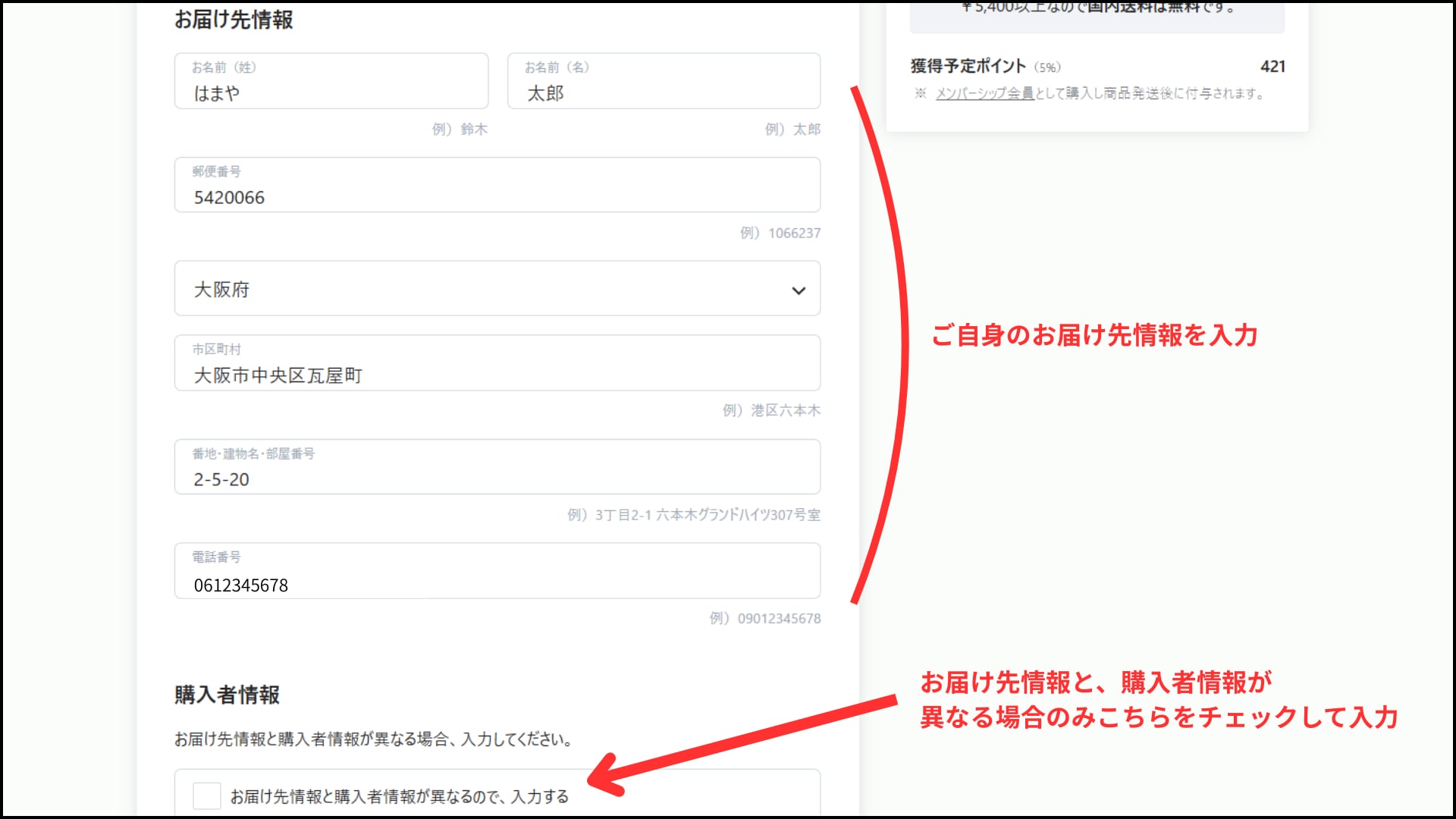This screenshot has width=1456, height=819.
Task: Check the box for a different purchaser address
Action: pos(206,795)
